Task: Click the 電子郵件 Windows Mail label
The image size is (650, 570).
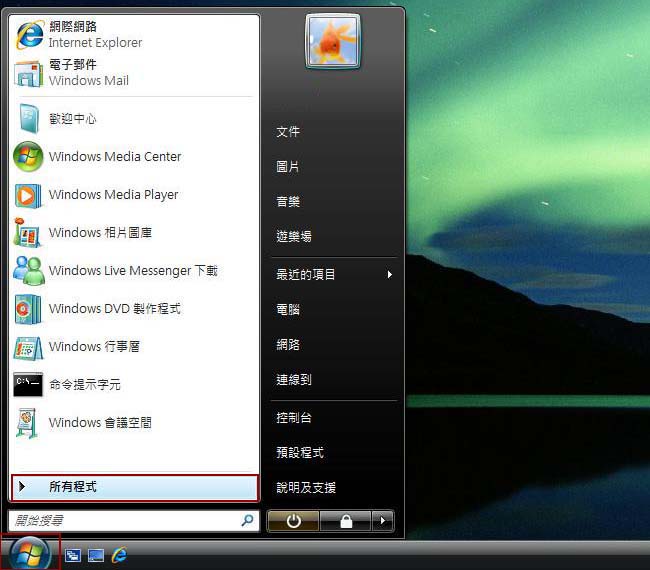Action: point(89,73)
